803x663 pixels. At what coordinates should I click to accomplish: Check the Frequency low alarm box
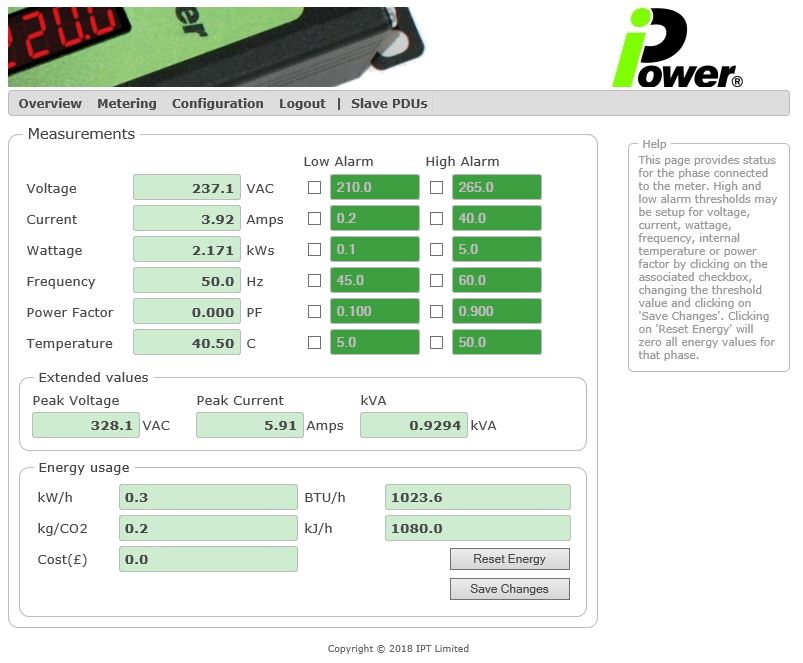315,281
